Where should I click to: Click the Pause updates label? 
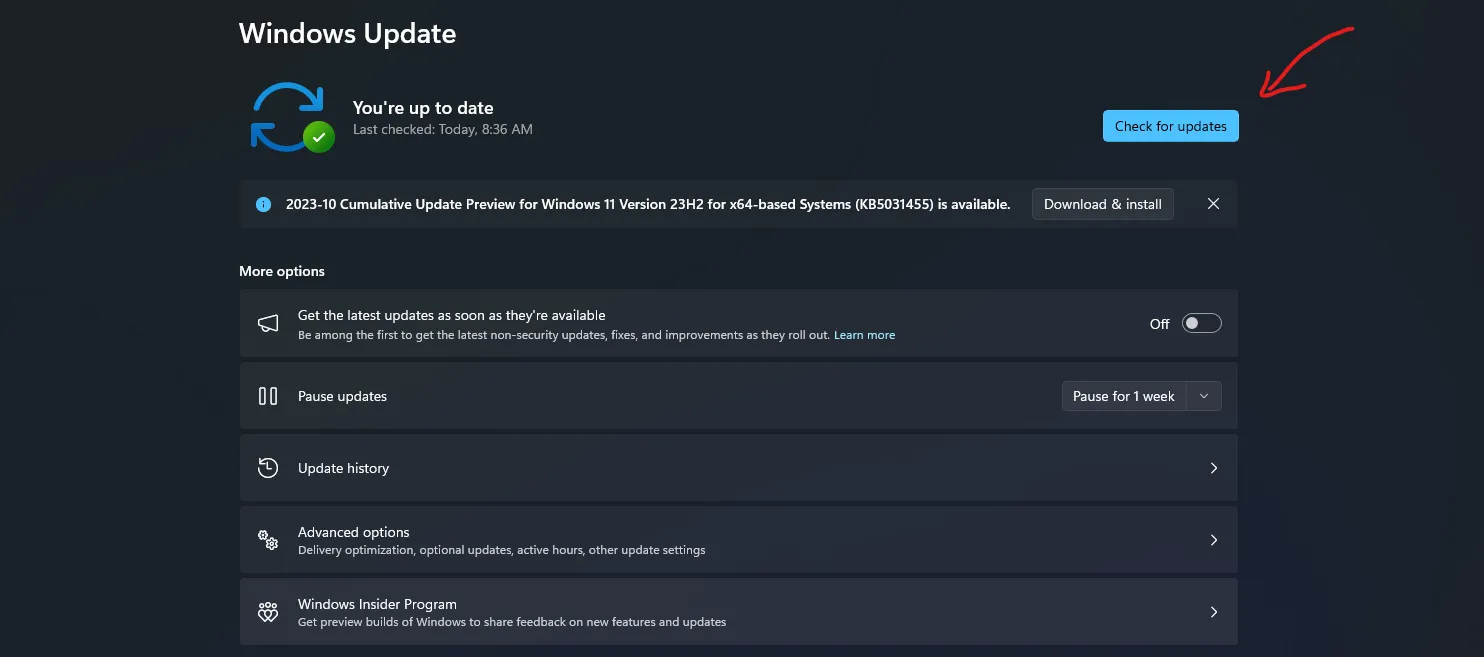342,396
